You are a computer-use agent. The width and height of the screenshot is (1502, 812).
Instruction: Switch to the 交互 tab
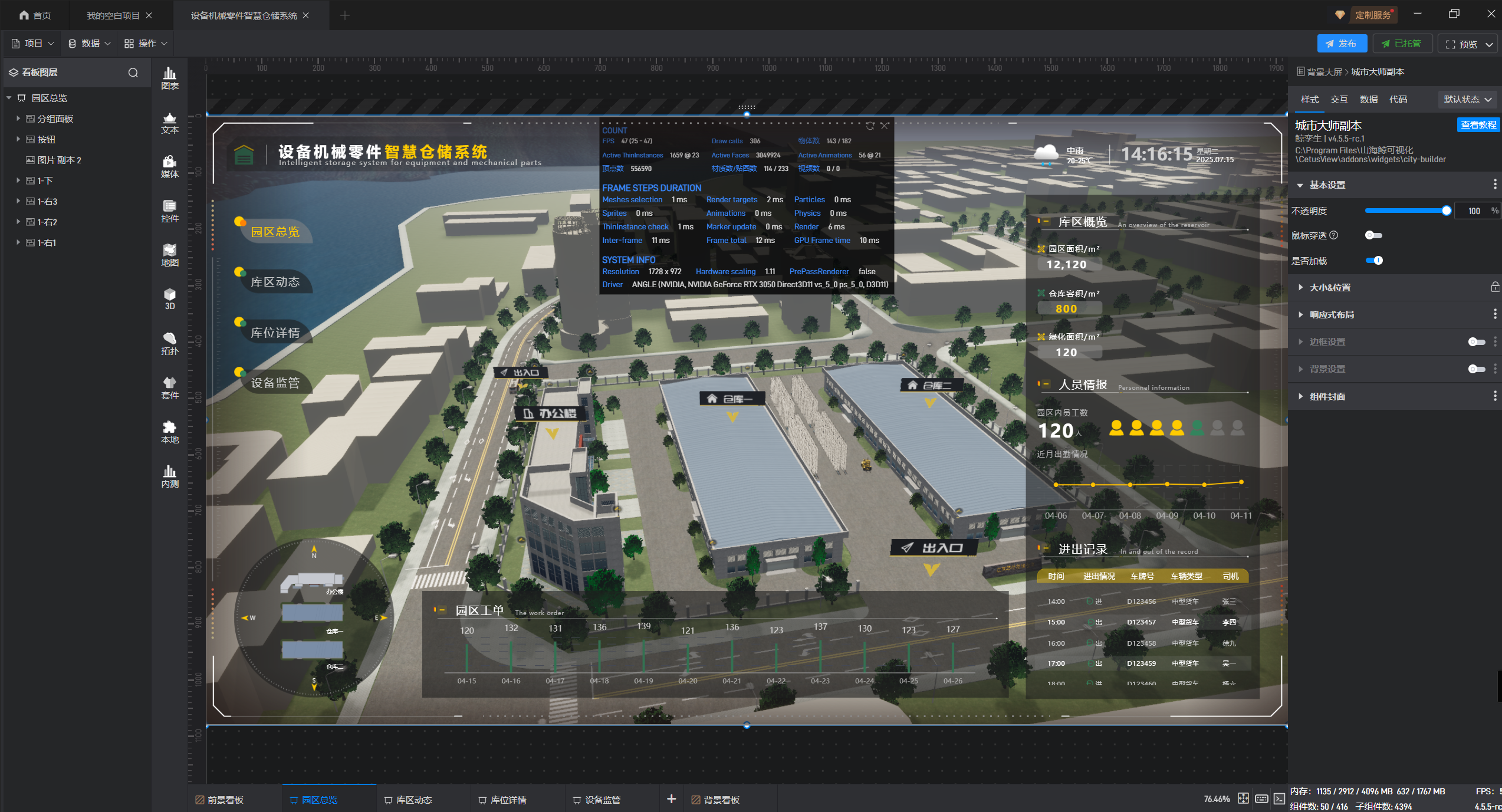[x=1339, y=99]
